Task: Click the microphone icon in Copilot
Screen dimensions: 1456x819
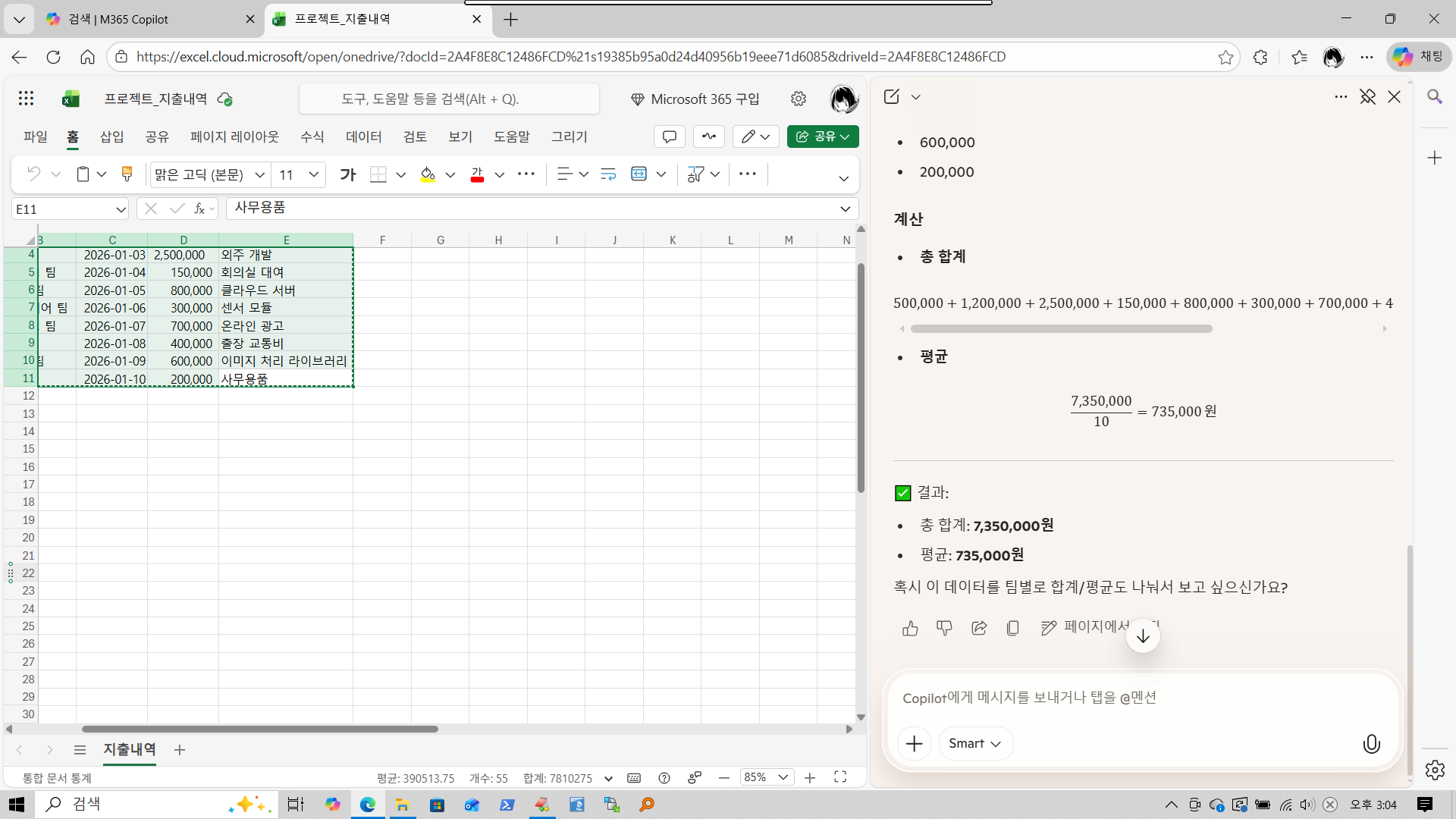Action: pyautogui.click(x=1371, y=744)
